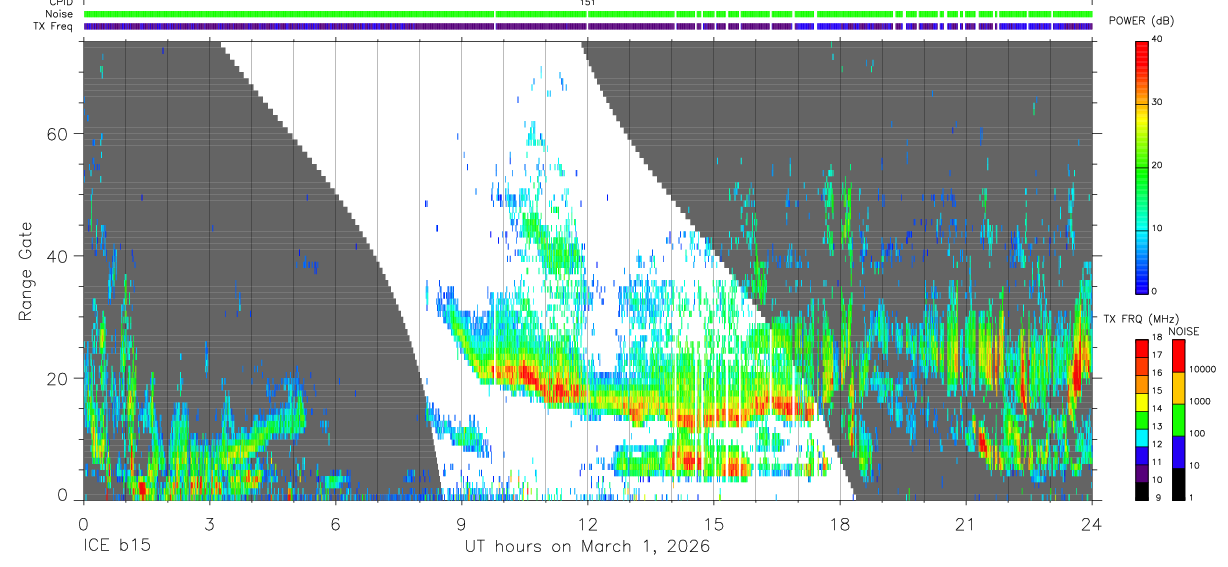Click the 'Noise' row label at top
The height and width of the screenshot is (567, 1228).
click(59, 14)
